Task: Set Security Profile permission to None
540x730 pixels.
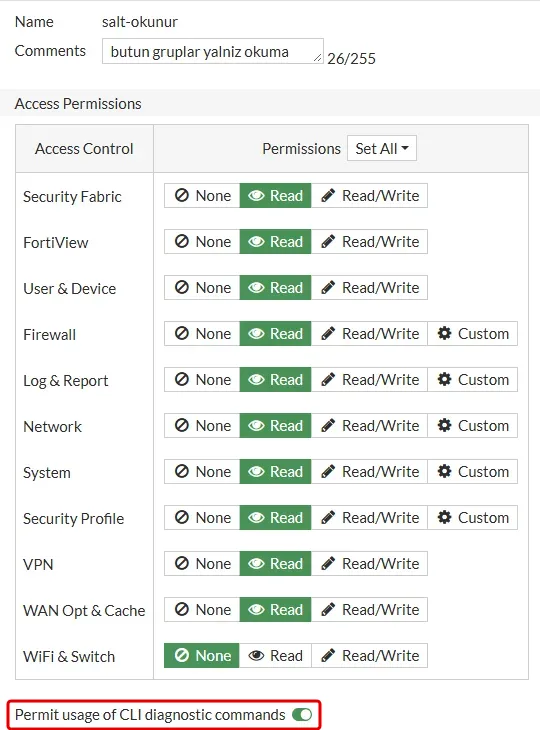Action: 202,518
